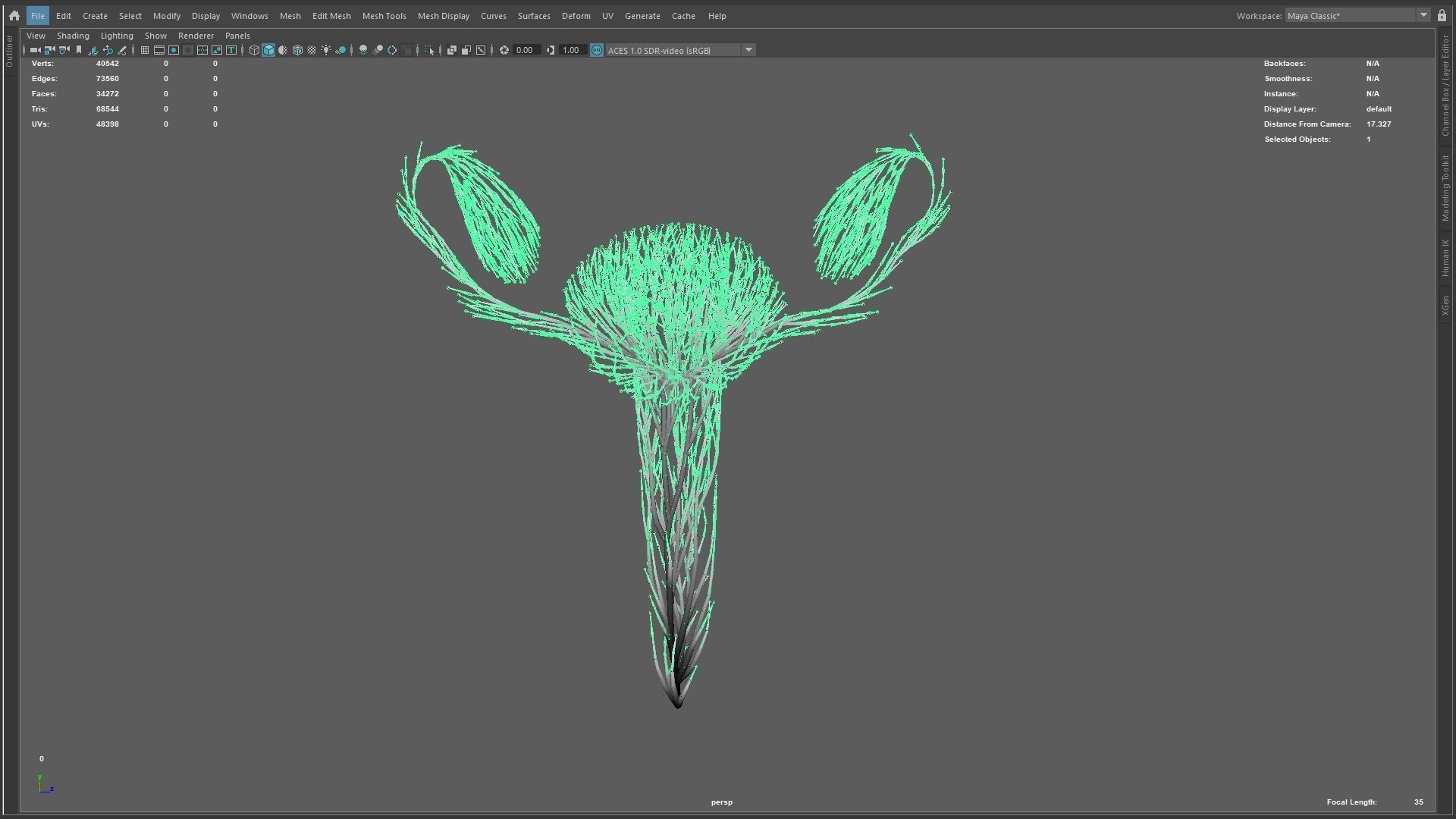
Task: Toggle the Textured display checker icon
Action: coord(312,50)
